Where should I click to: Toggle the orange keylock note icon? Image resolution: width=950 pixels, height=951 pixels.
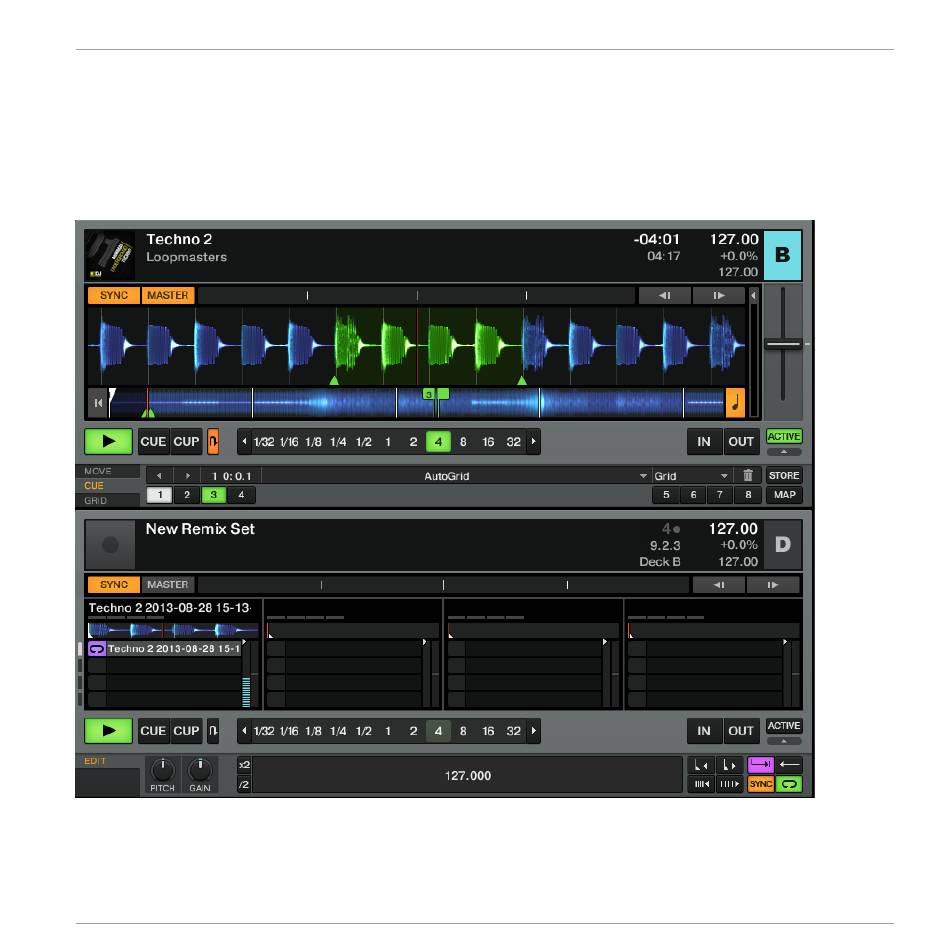735,403
